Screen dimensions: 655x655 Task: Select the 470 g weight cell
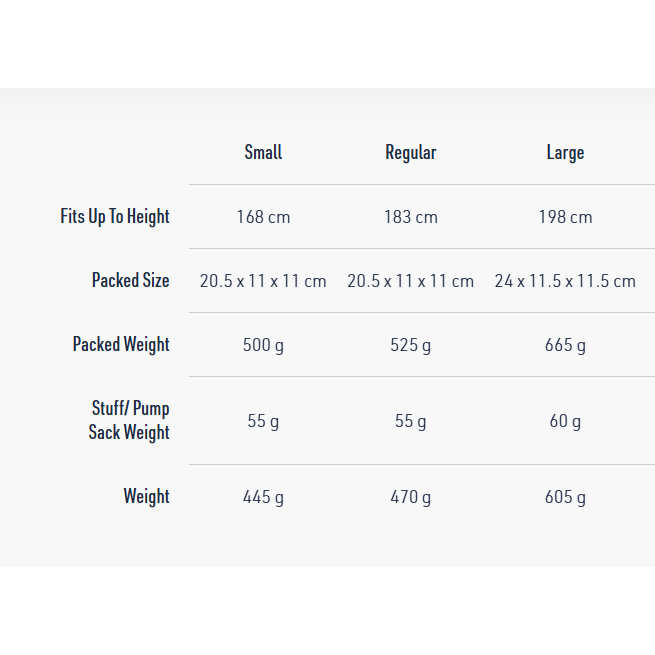[411, 497]
